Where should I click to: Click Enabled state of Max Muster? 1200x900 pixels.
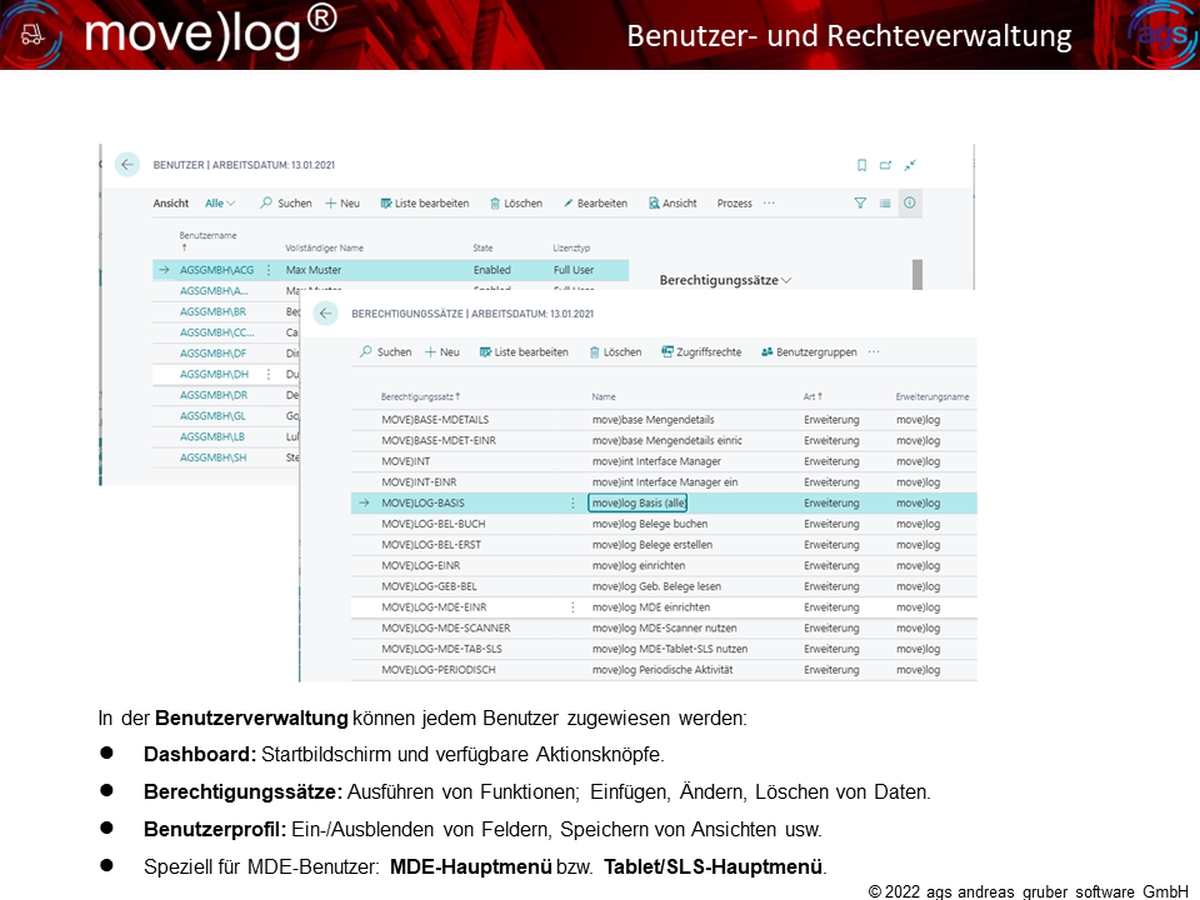(x=492, y=270)
